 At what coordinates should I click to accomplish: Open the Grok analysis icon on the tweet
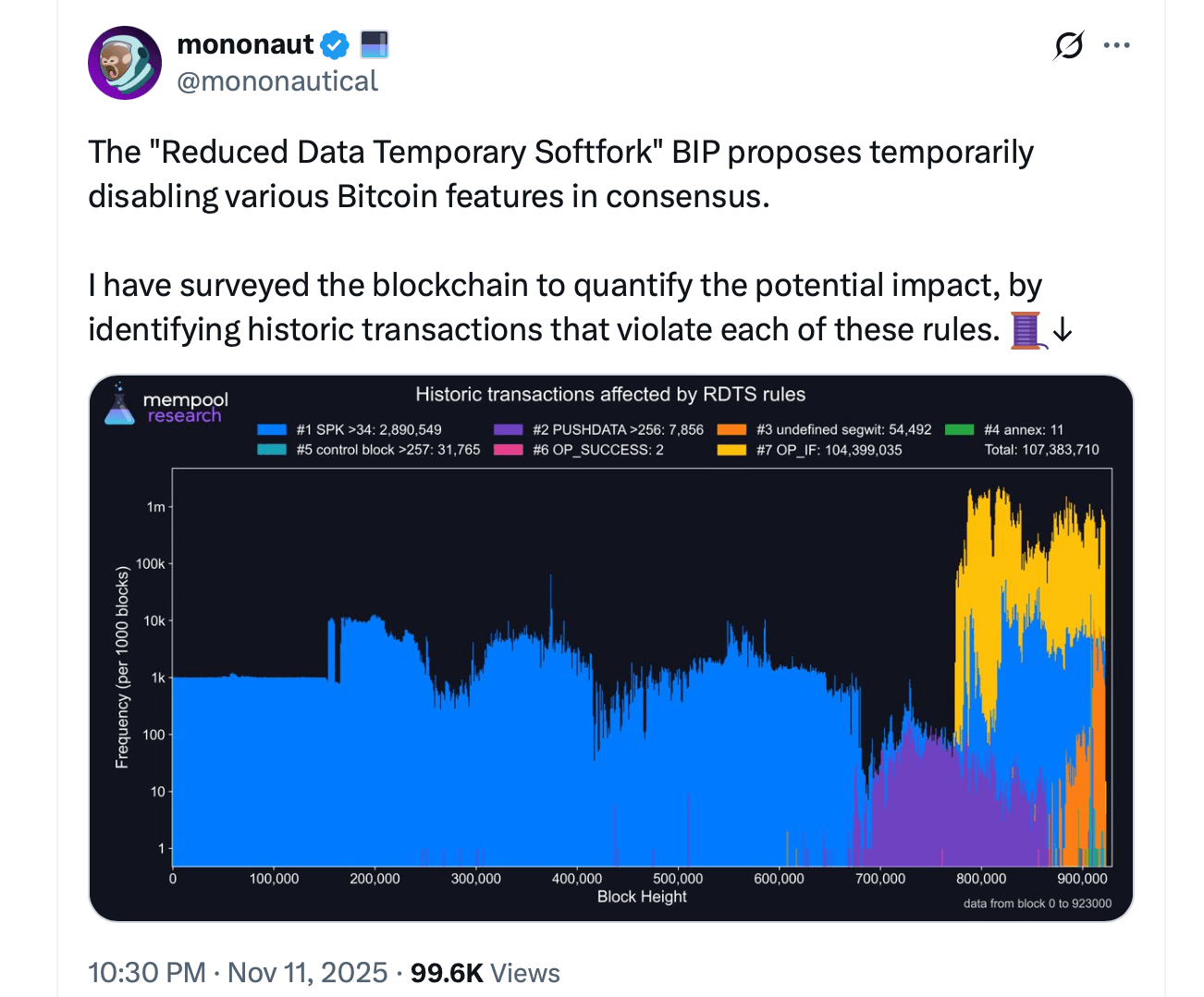pyautogui.click(x=1068, y=45)
